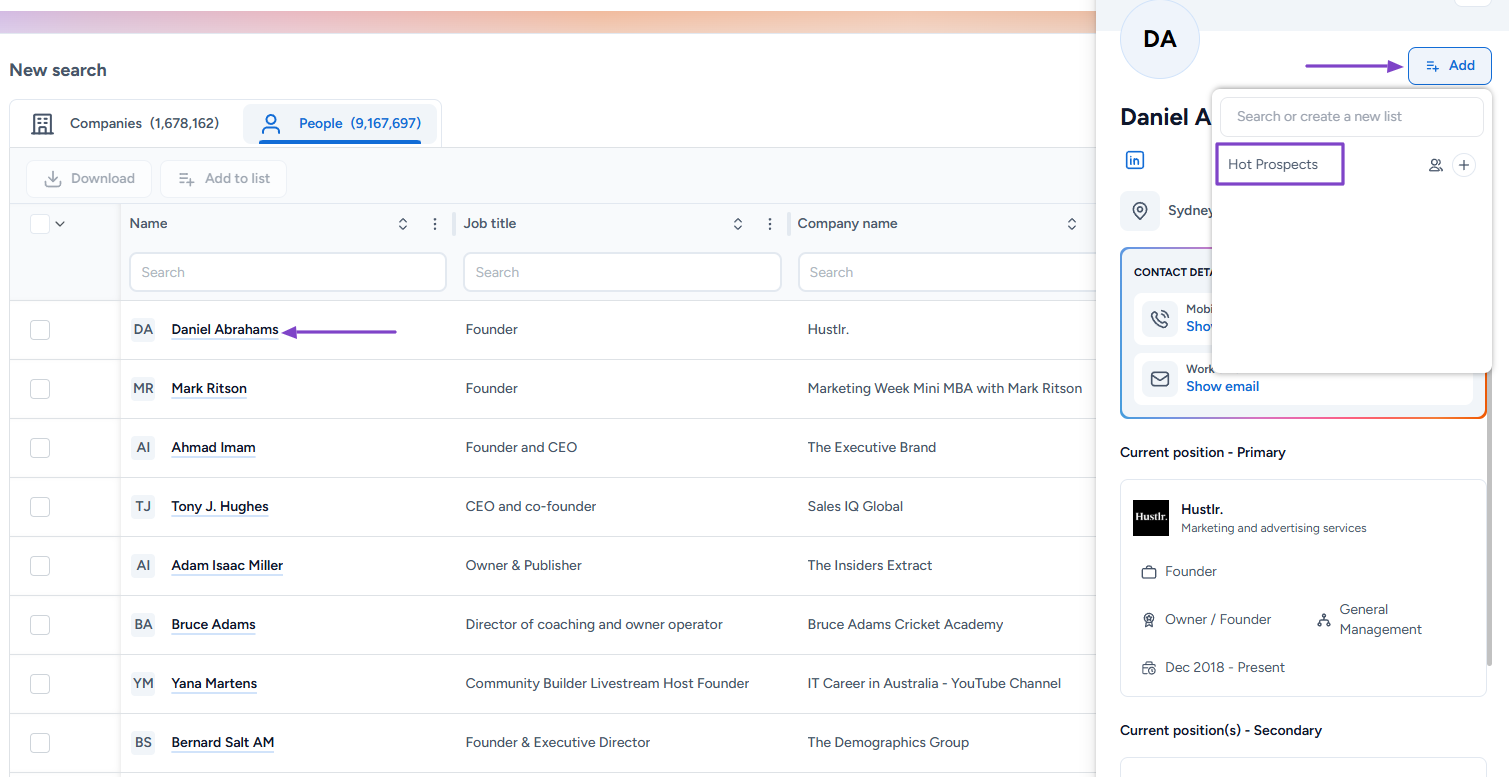Open the Job title column options menu
This screenshot has width=1509, height=777.
(770, 224)
